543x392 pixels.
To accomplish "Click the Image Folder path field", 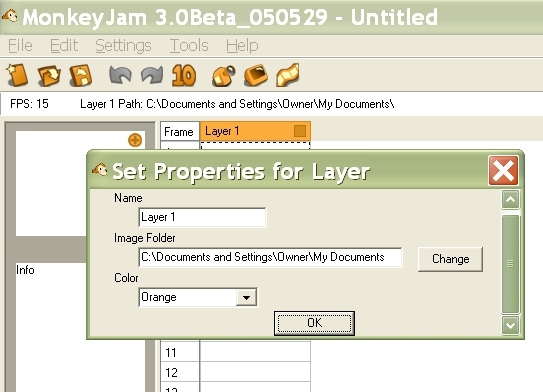I will pos(270,257).
